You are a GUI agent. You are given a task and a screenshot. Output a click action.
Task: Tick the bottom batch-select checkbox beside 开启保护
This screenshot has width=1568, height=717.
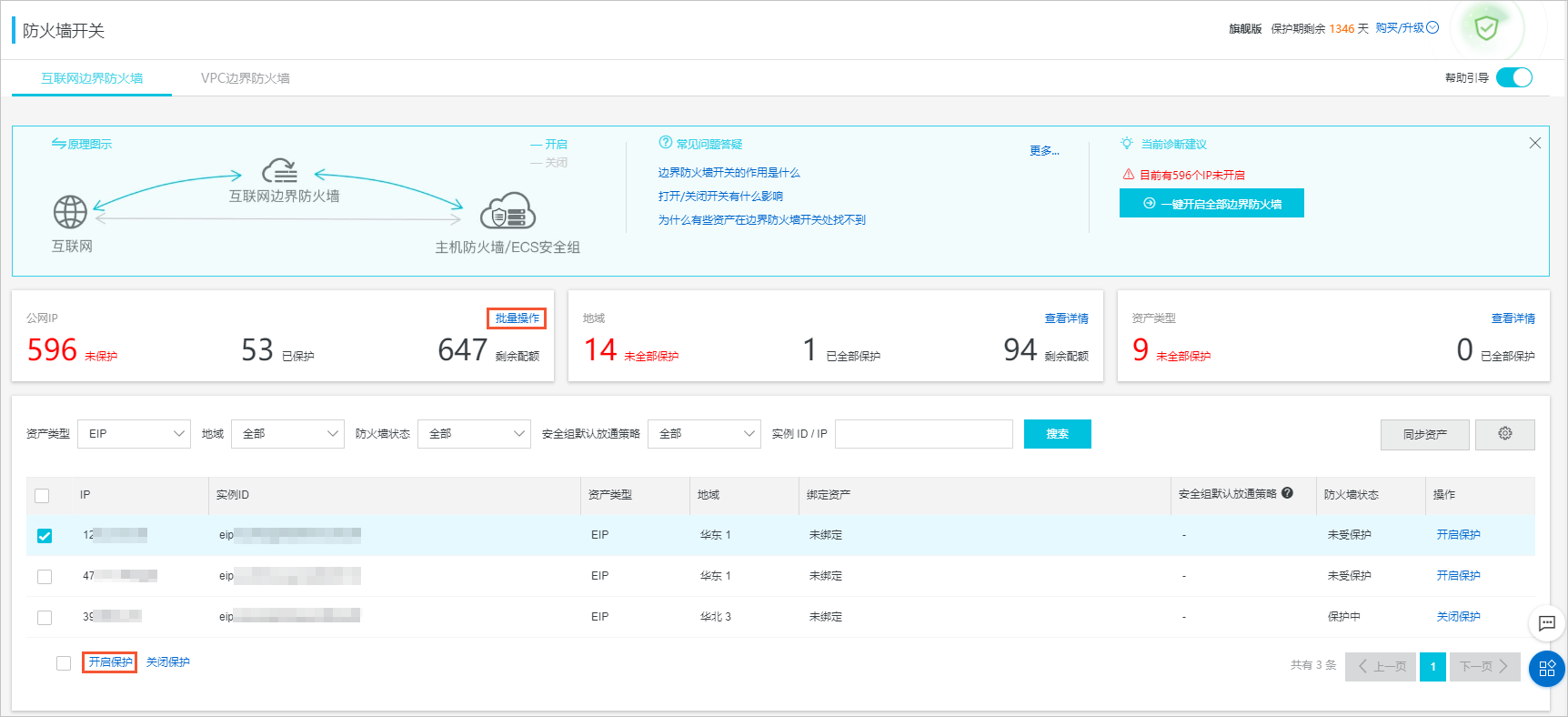pos(64,663)
